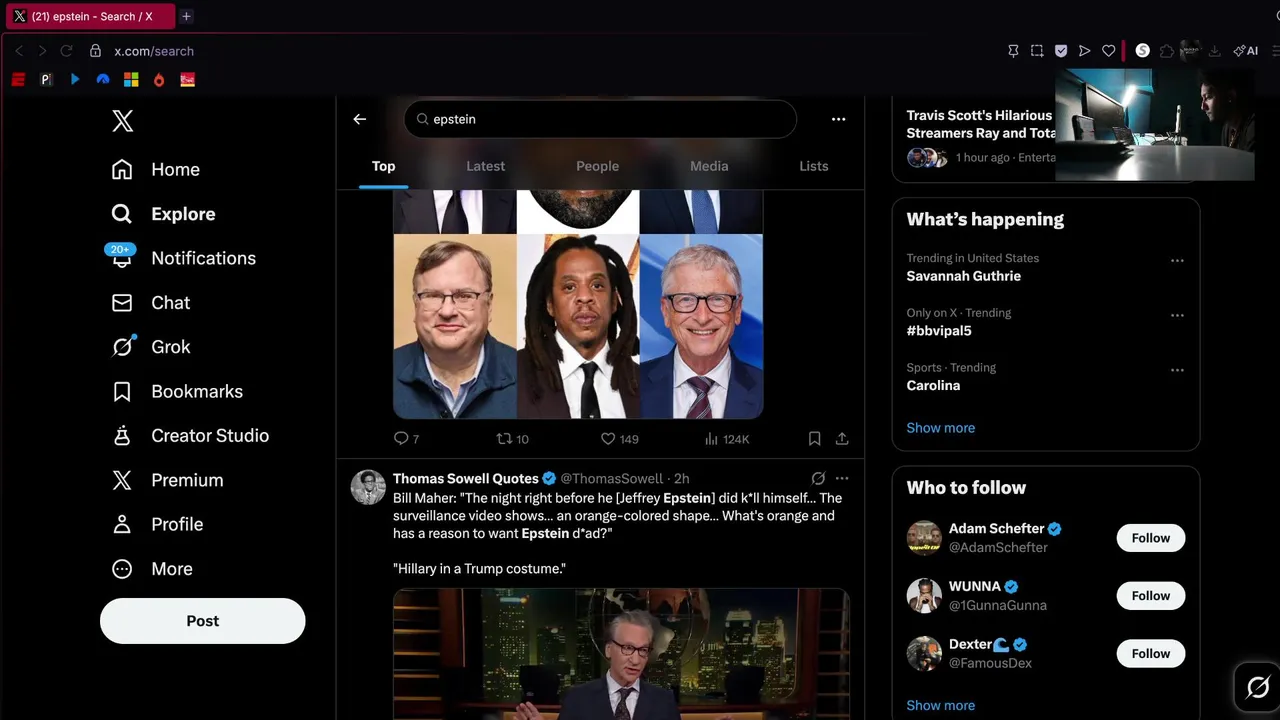Screen dimensions: 1280x720
Task: Click Grok icon on Thomas Sowell post
Action: 818,478
